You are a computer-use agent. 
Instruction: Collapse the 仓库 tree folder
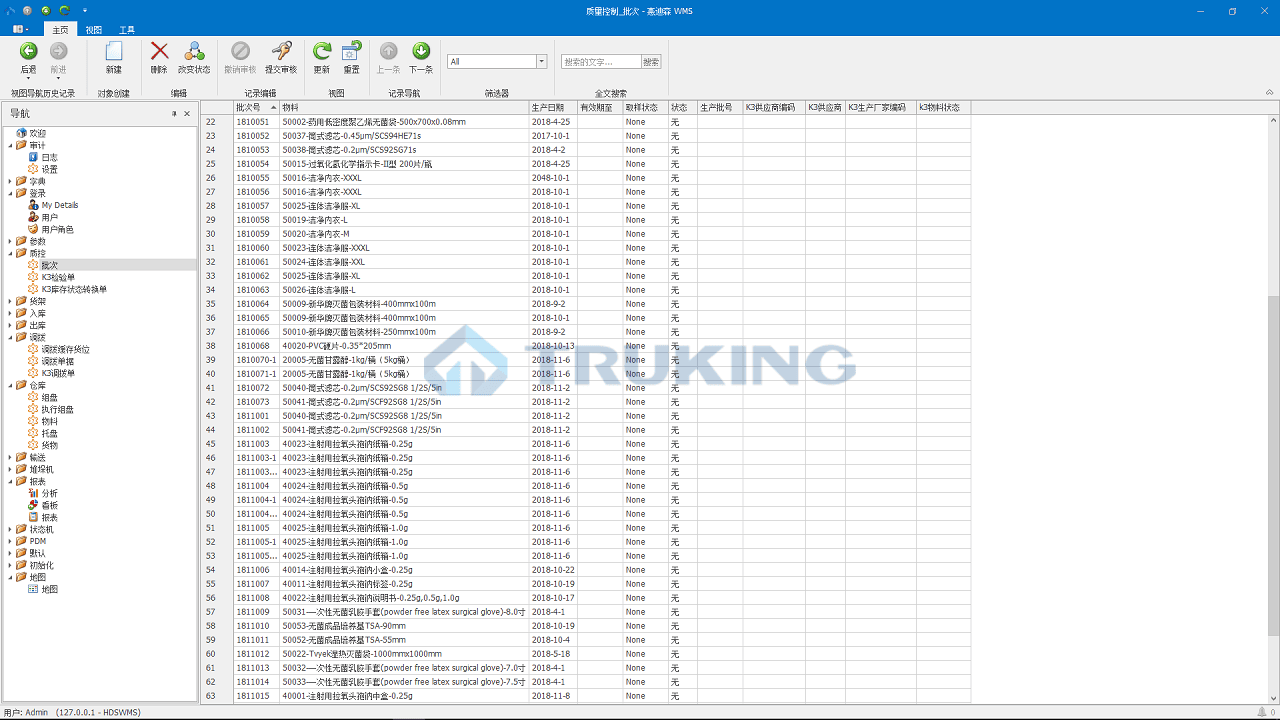tap(10, 385)
